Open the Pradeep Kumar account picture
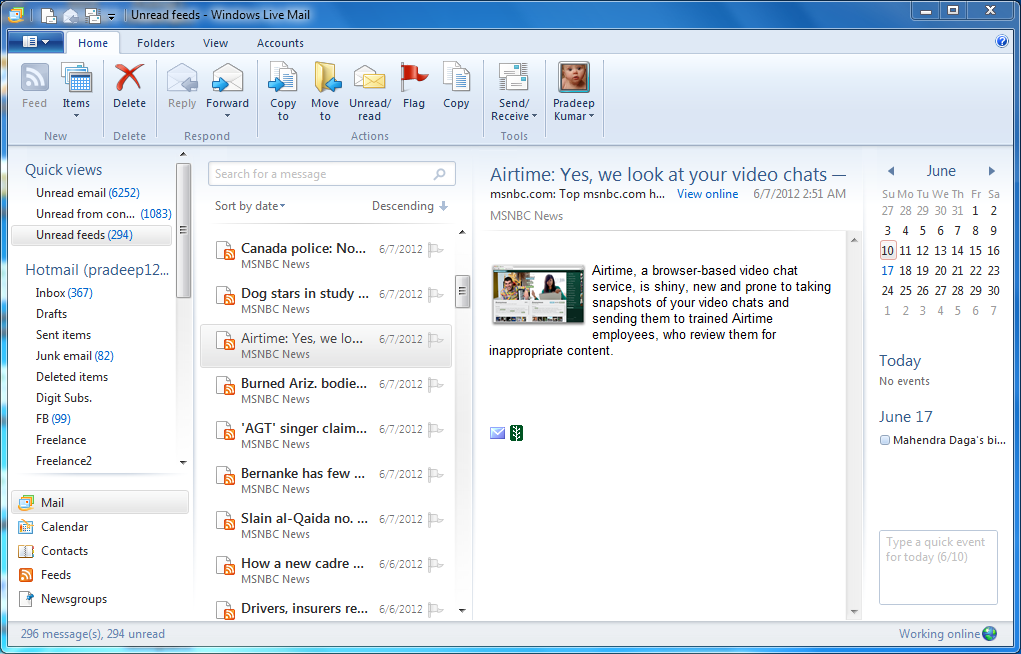Viewport: 1021px width, 654px height. pos(574,78)
